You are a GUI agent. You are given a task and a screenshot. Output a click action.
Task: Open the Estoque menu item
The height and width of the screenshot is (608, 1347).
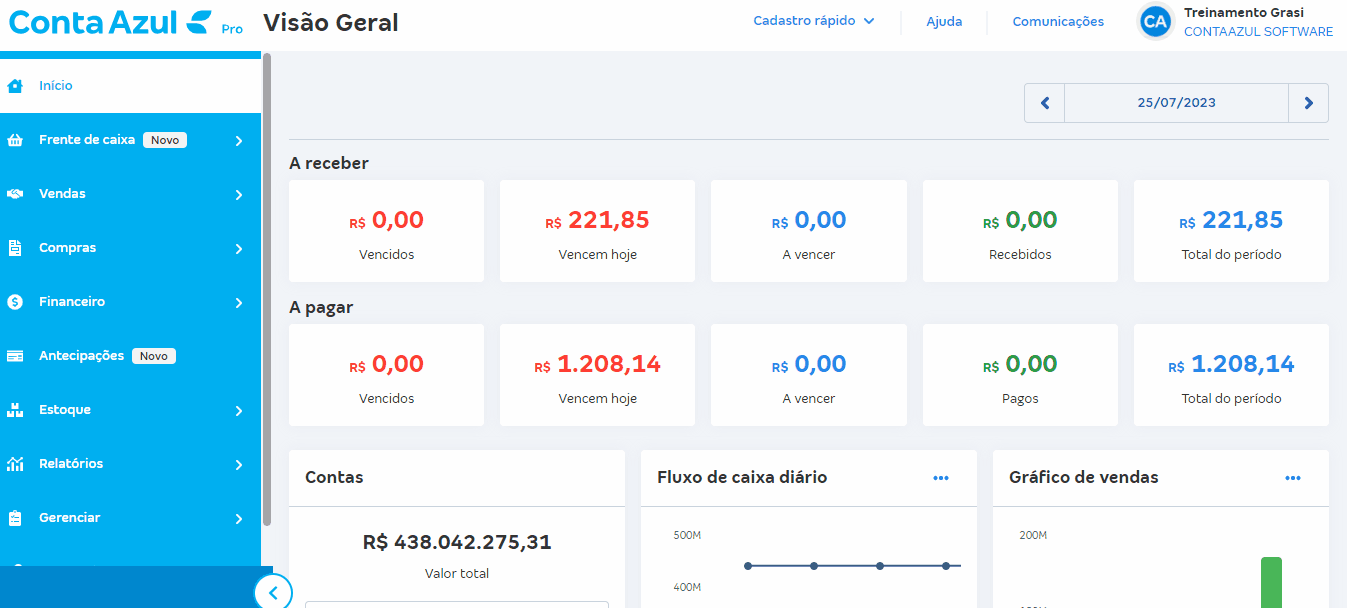pos(130,410)
